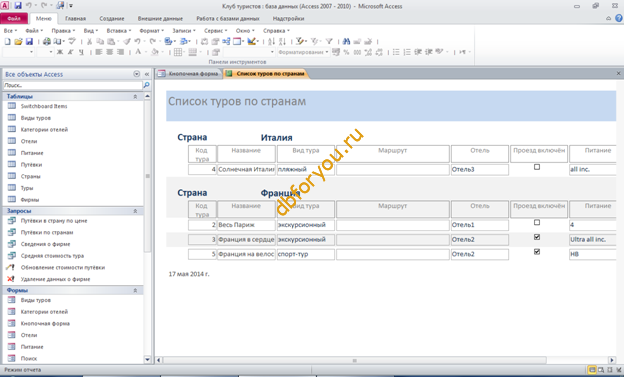Image resolution: width=624 pixels, height=377 pixels.
Task: Toggle align left formatting
Action: (99, 52)
